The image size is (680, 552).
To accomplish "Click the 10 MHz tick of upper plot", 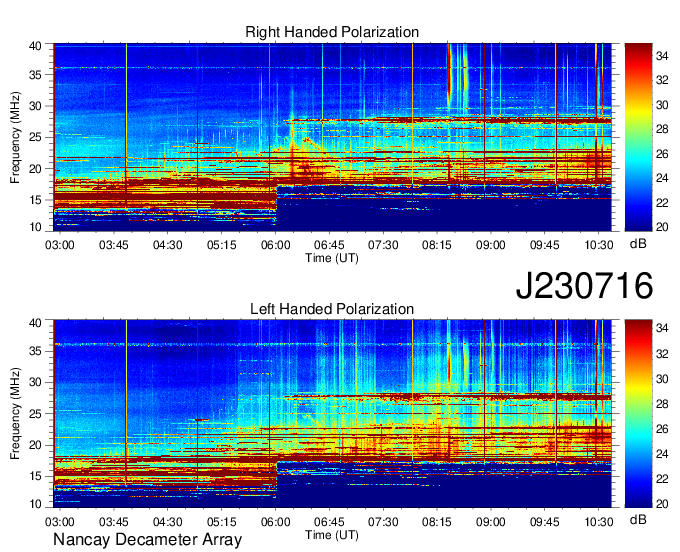I will [x=35, y=227].
